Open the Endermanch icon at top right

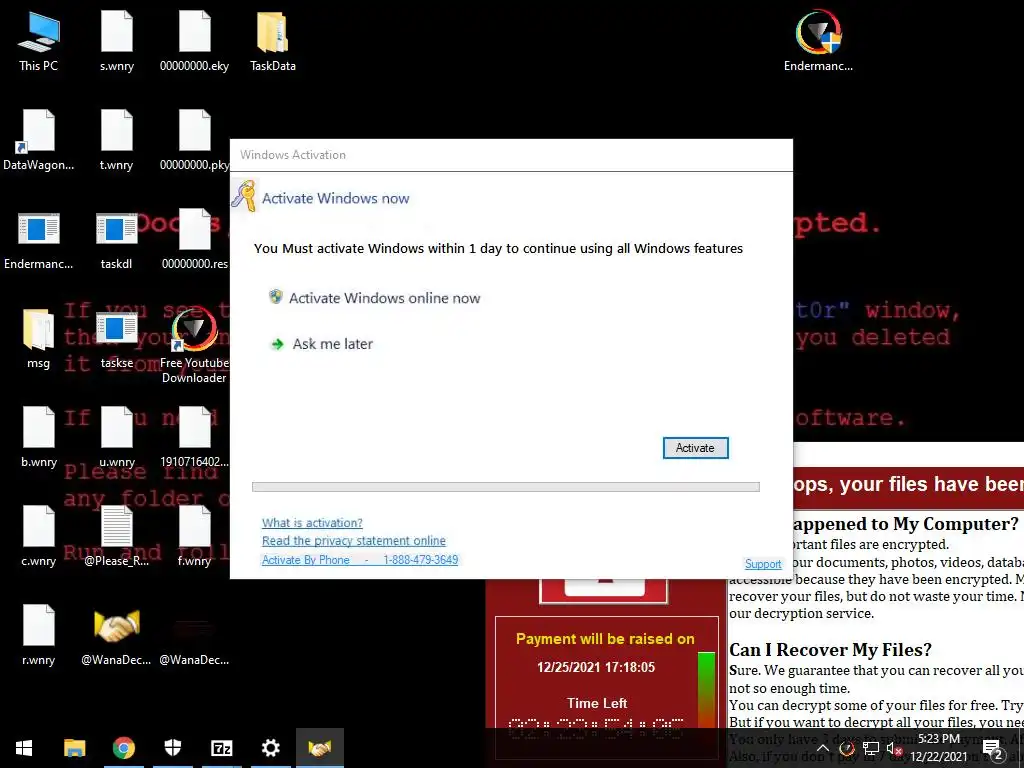pos(818,40)
